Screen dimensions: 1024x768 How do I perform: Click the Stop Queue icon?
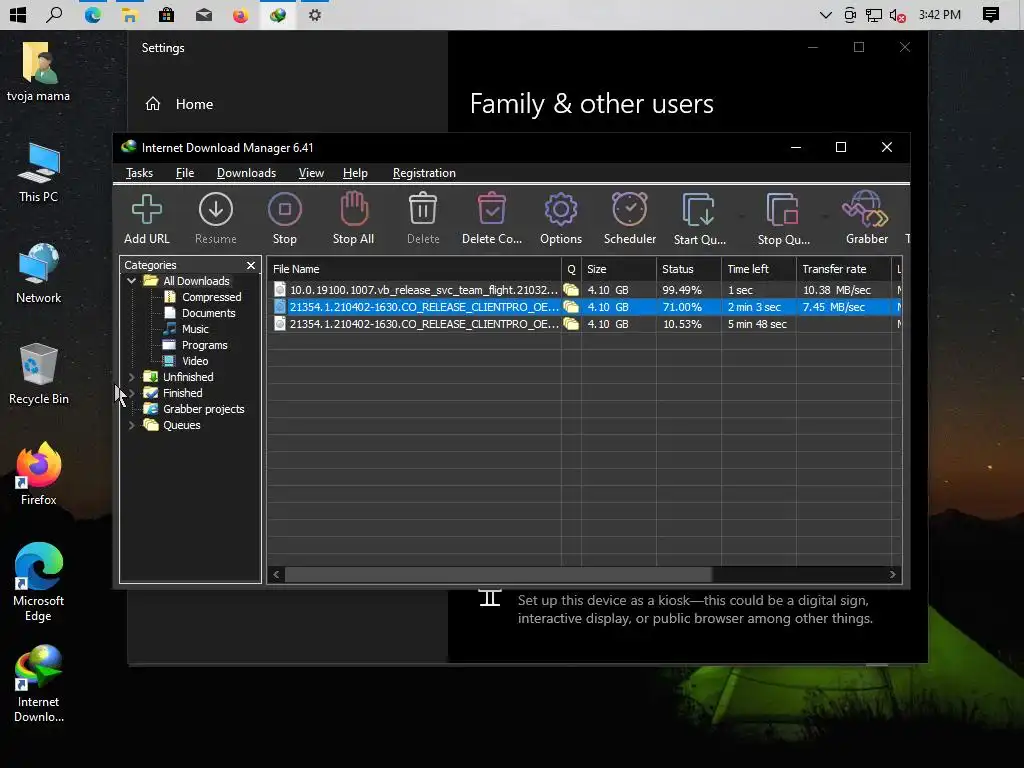pyautogui.click(x=783, y=218)
